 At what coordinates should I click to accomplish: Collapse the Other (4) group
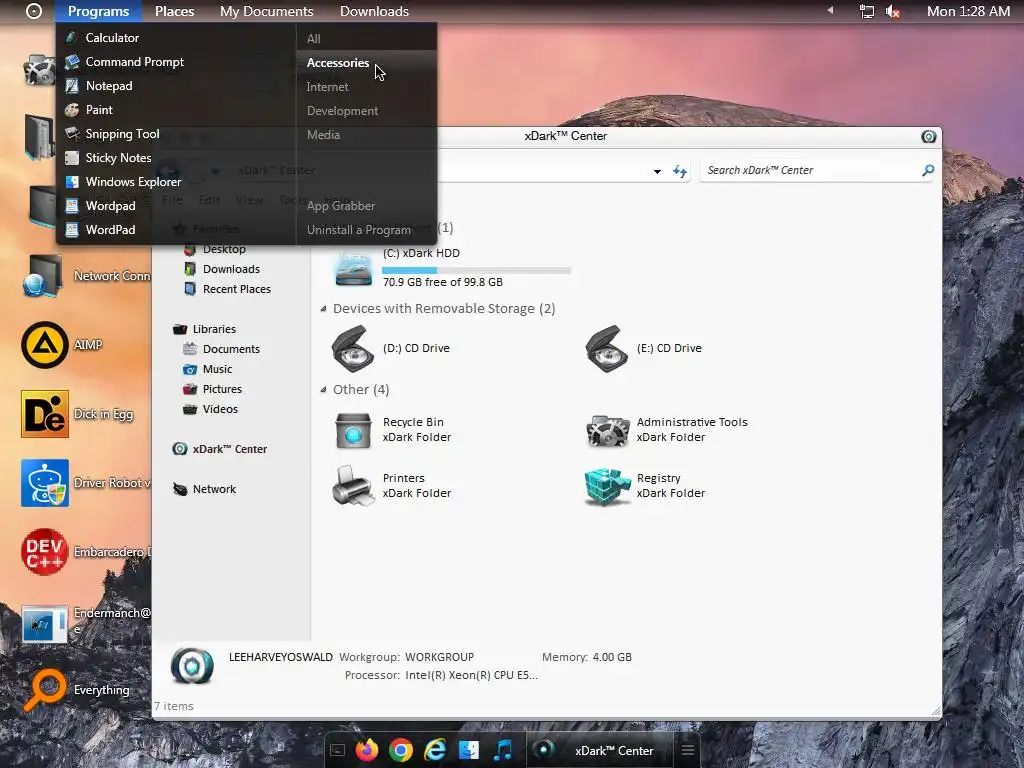(x=323, y=390)
